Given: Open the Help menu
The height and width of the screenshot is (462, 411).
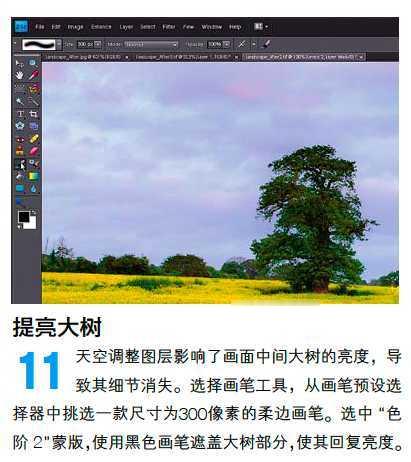Looking at the screenshot, I should click(235, 27).
